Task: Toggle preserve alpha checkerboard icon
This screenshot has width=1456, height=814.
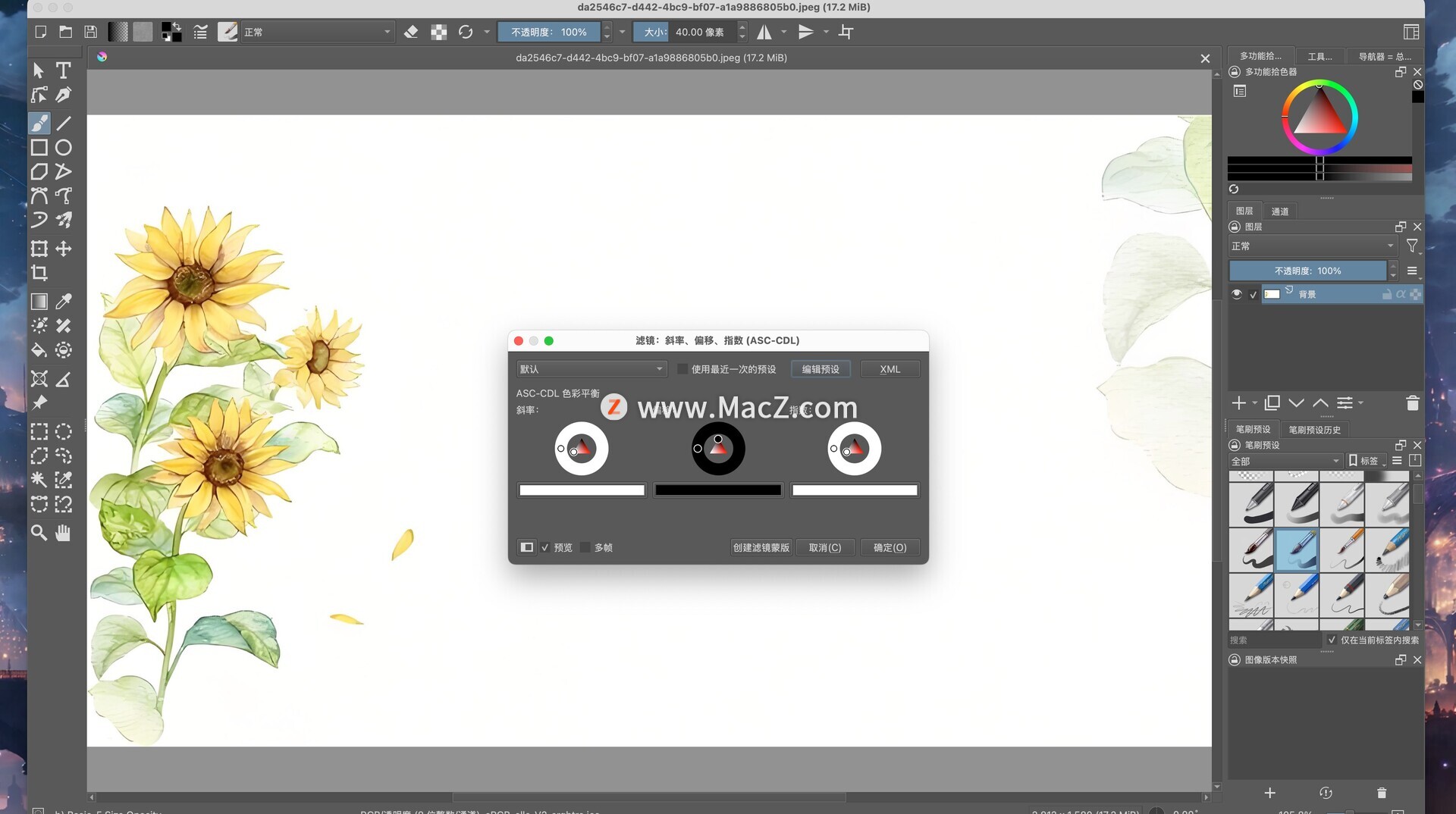Action: [439, 32]
